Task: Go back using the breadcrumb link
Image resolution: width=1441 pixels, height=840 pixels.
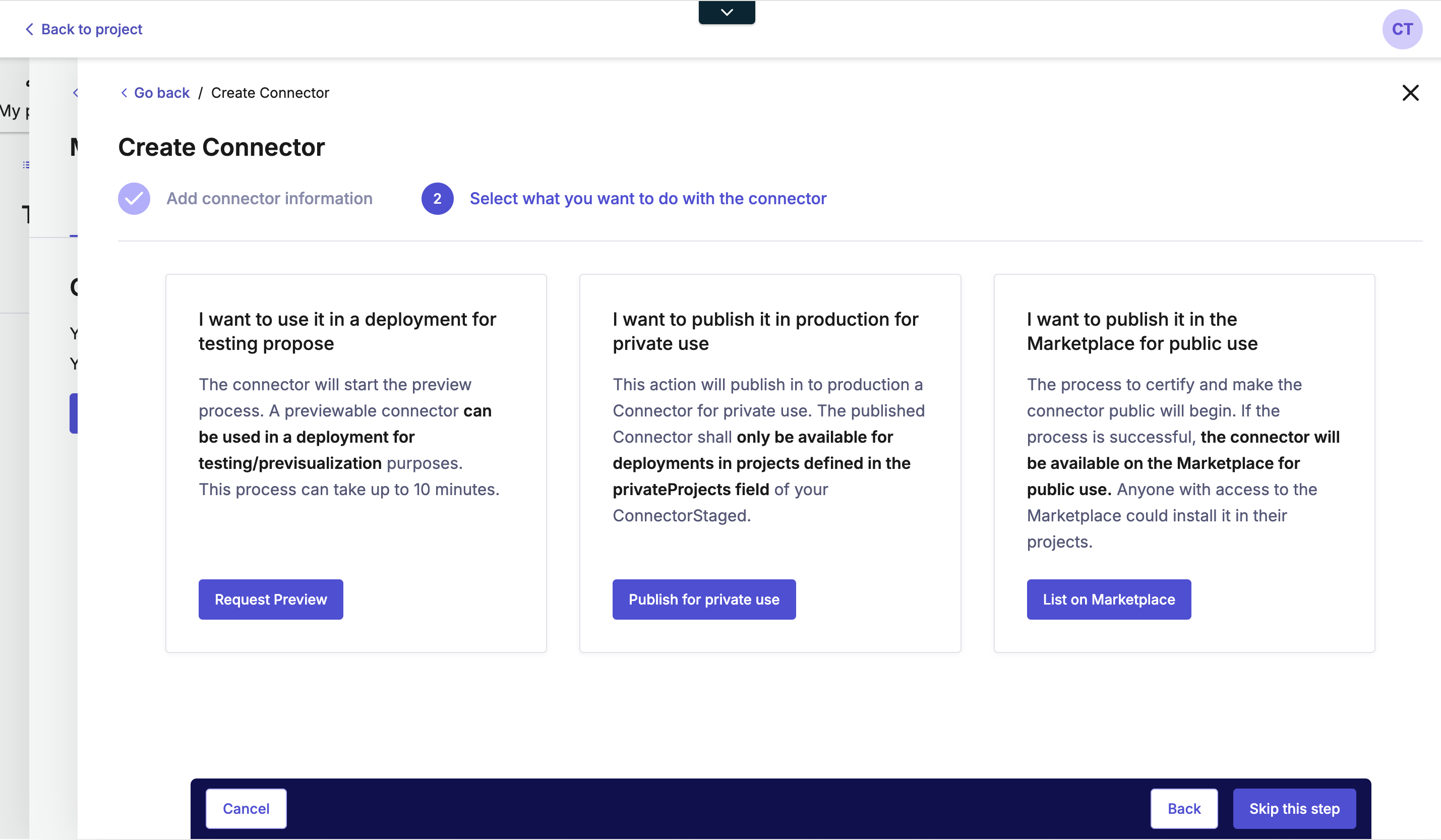Action: tap(161, 93)
